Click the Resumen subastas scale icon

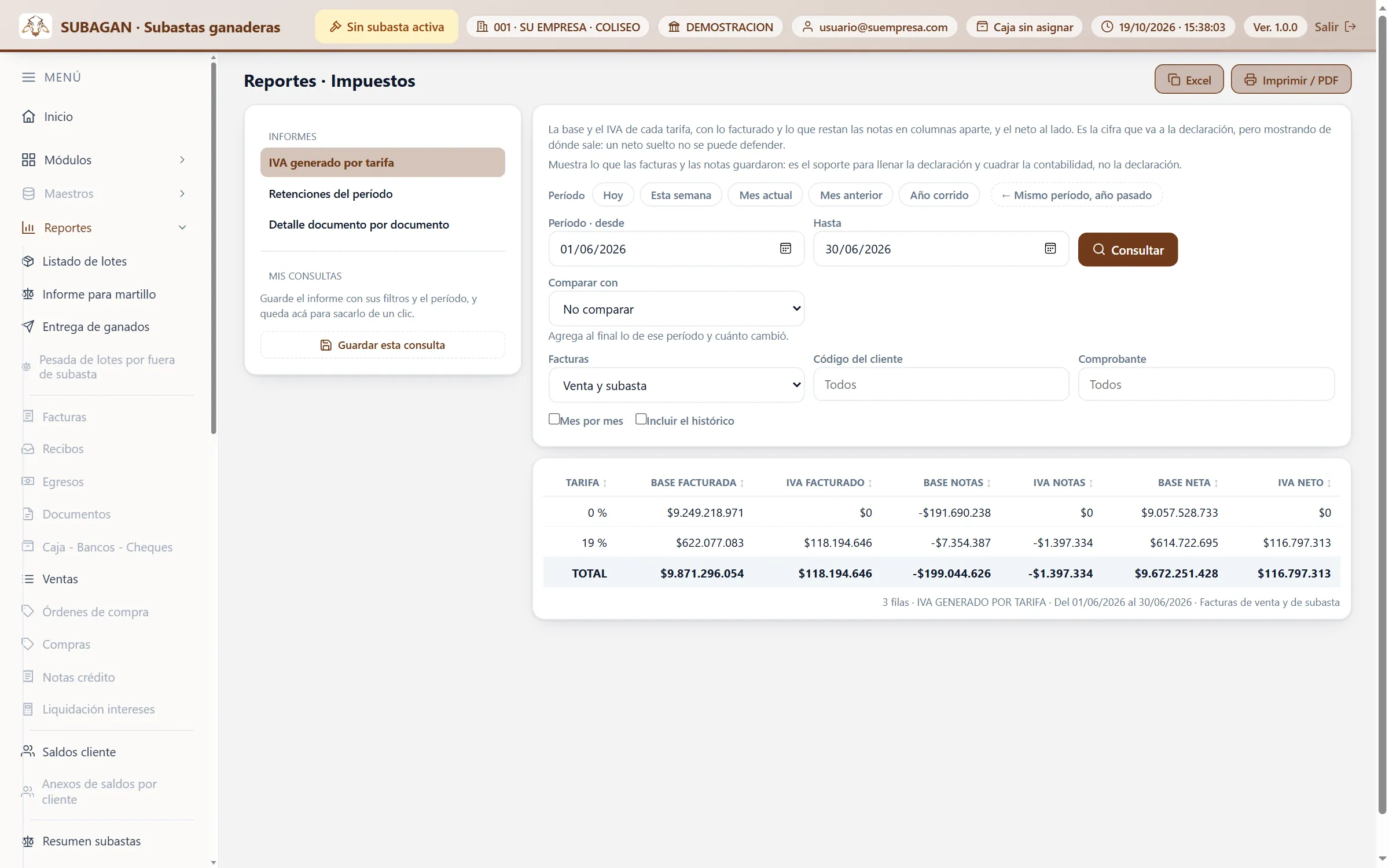pos(28,841)
